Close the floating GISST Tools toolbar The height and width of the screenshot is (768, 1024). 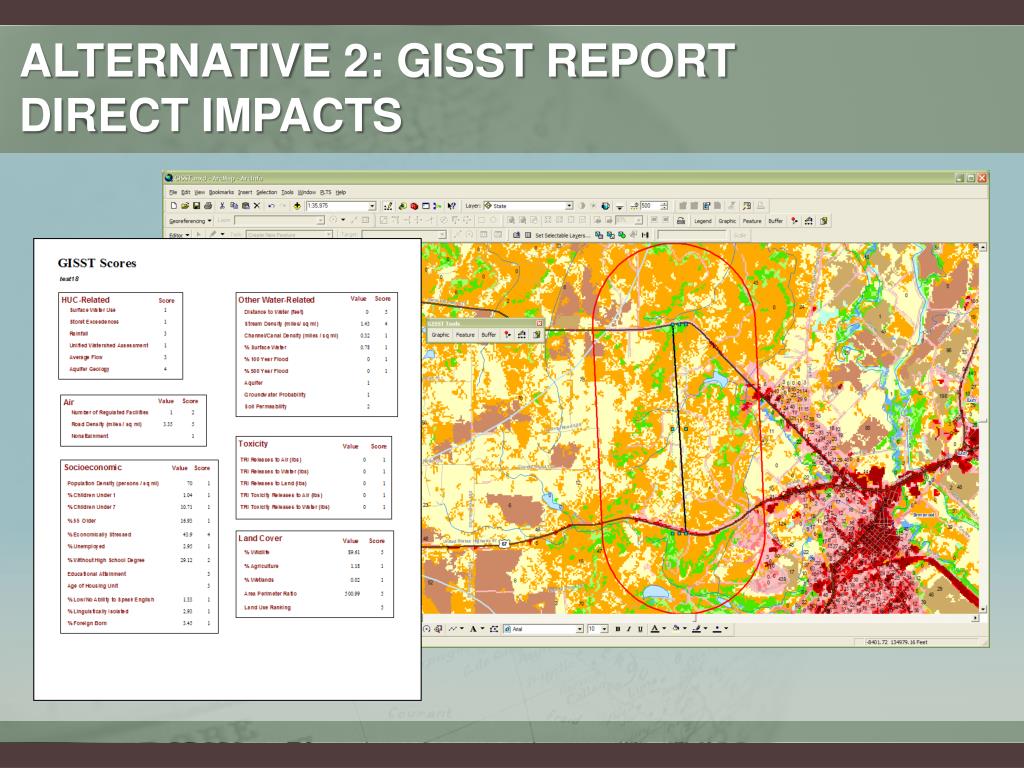tap(539, 323)
